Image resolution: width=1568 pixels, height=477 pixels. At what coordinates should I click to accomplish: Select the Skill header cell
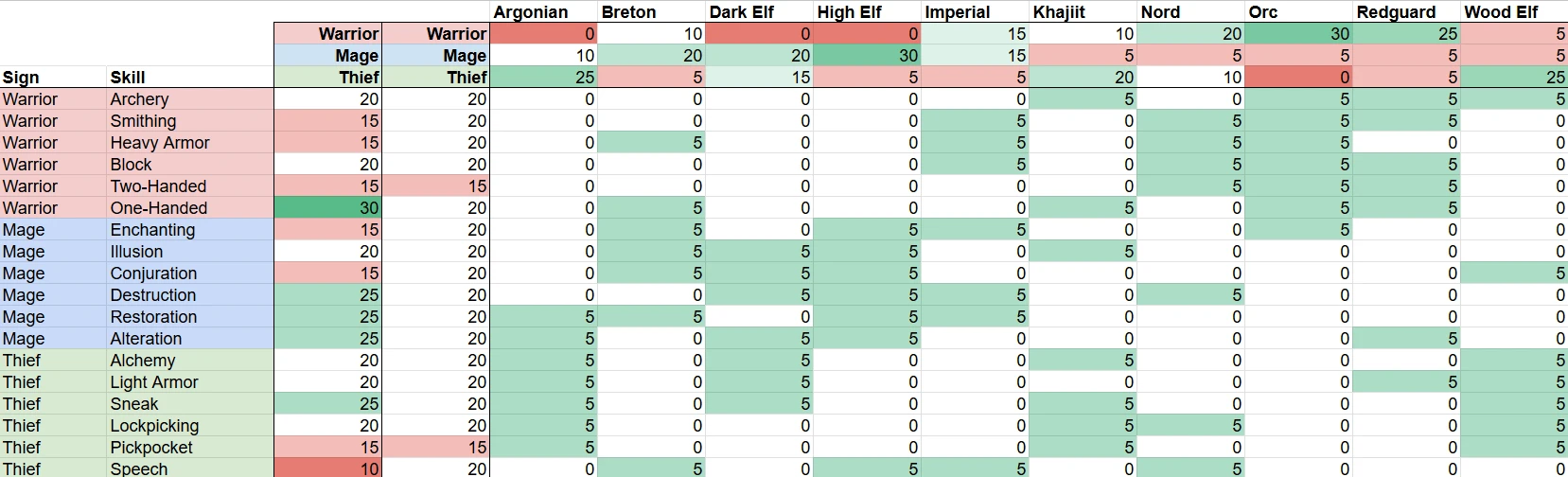pyautogui.click(x=189, y=78)
